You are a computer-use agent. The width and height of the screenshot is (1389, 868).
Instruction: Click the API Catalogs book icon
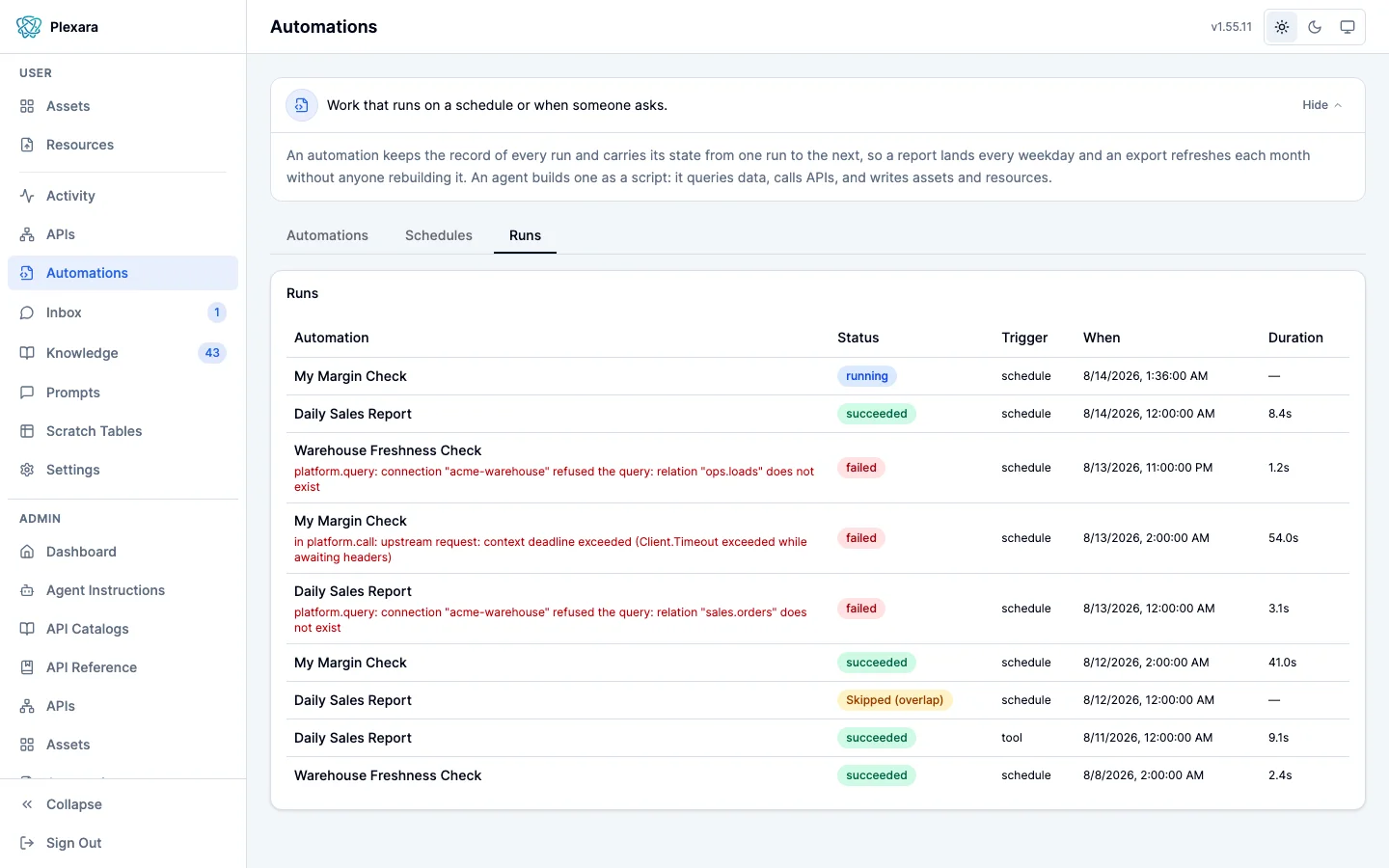27,629
